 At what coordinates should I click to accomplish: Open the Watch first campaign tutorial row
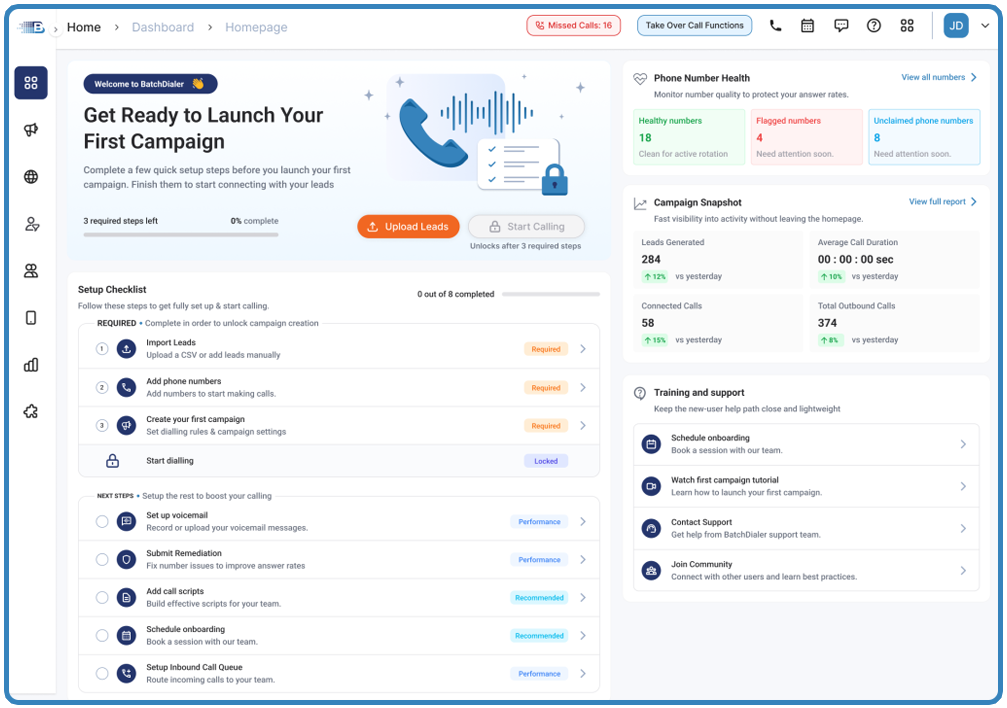(x=806, y=486)
